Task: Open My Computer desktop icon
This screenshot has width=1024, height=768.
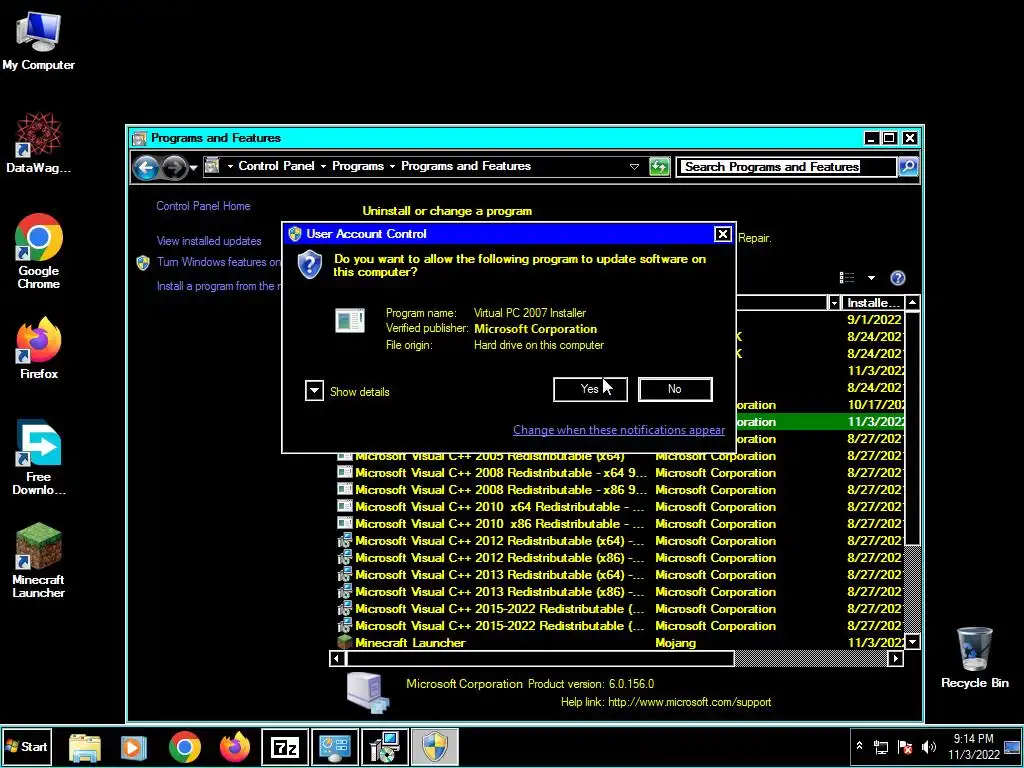Action: (x=39, y=40)
